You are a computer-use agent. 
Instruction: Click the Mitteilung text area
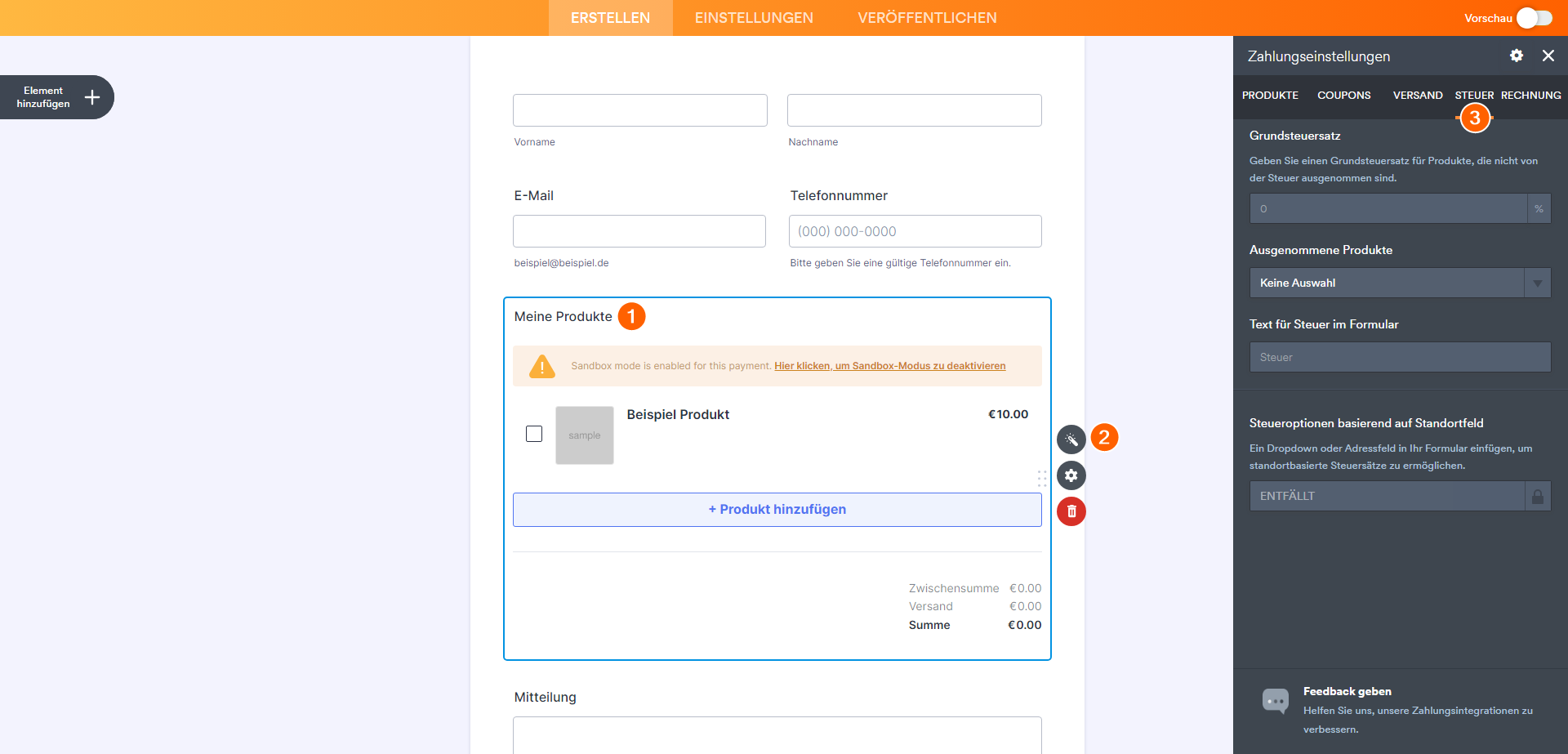(777, 735)
